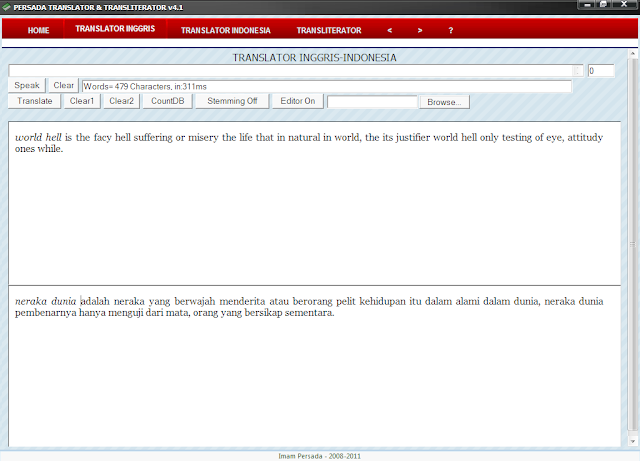Click the small button at end of top text field
The height and width of the screenshot is (461, 640).
pyautogui.click(x=578, y=71)
